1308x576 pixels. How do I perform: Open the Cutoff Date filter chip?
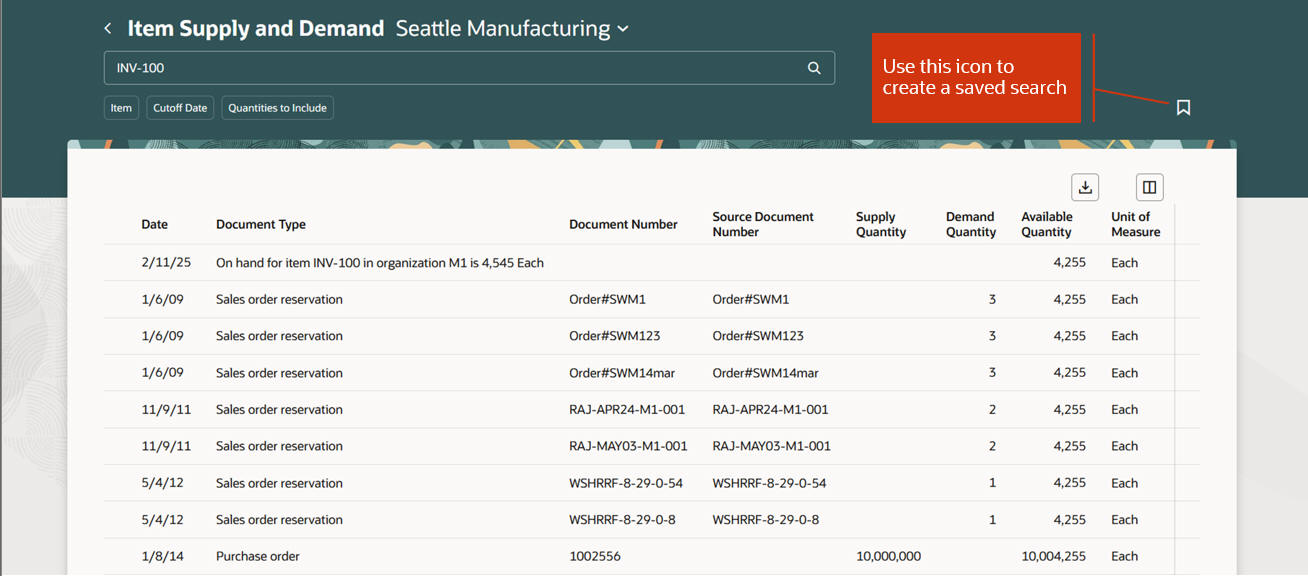(x=180, y=108)
